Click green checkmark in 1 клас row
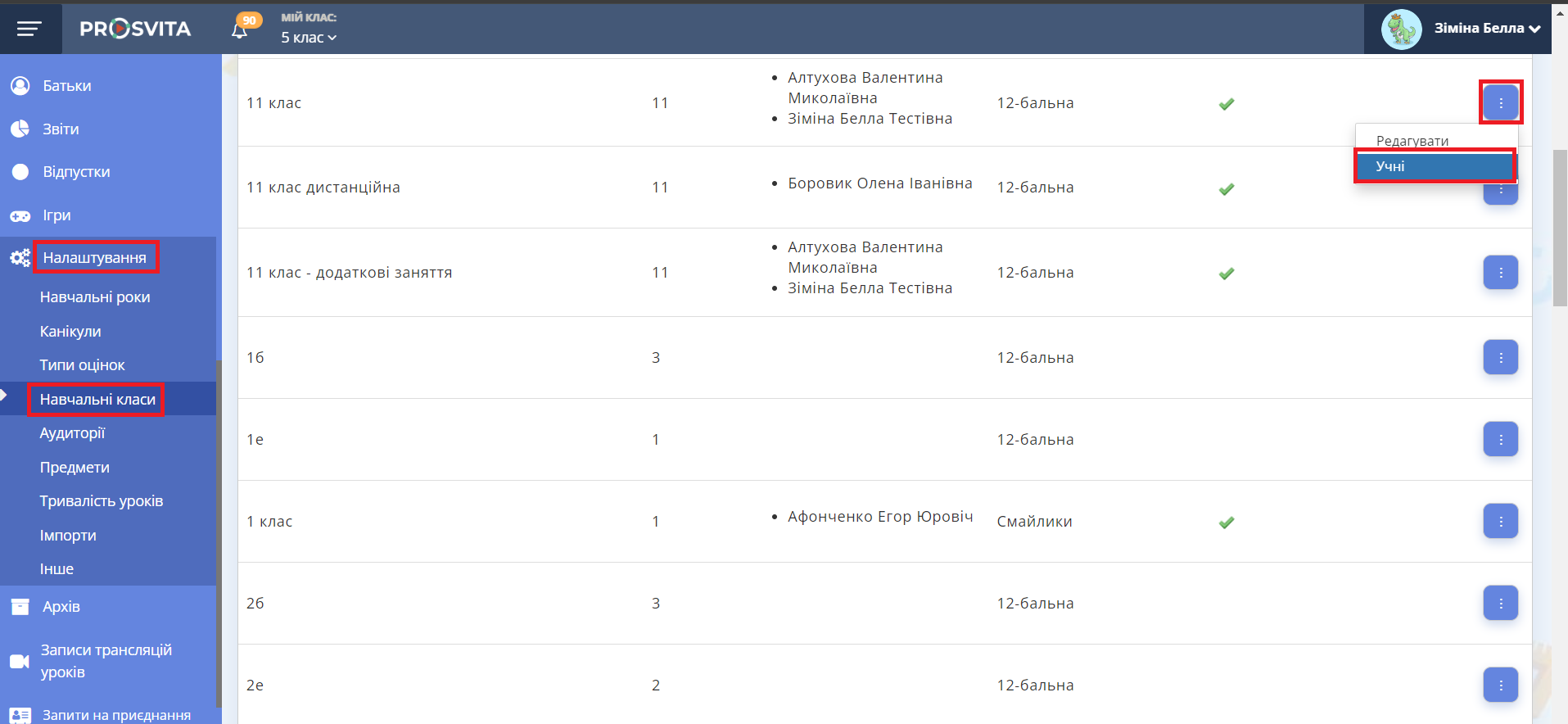Screen dimensions: 1568x724 point(1226,523)
